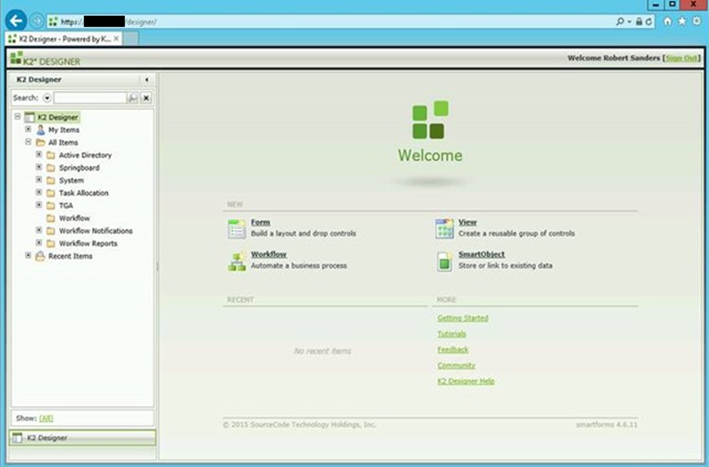
Task: Expand the Recent Items tree node
Action: 28,256
